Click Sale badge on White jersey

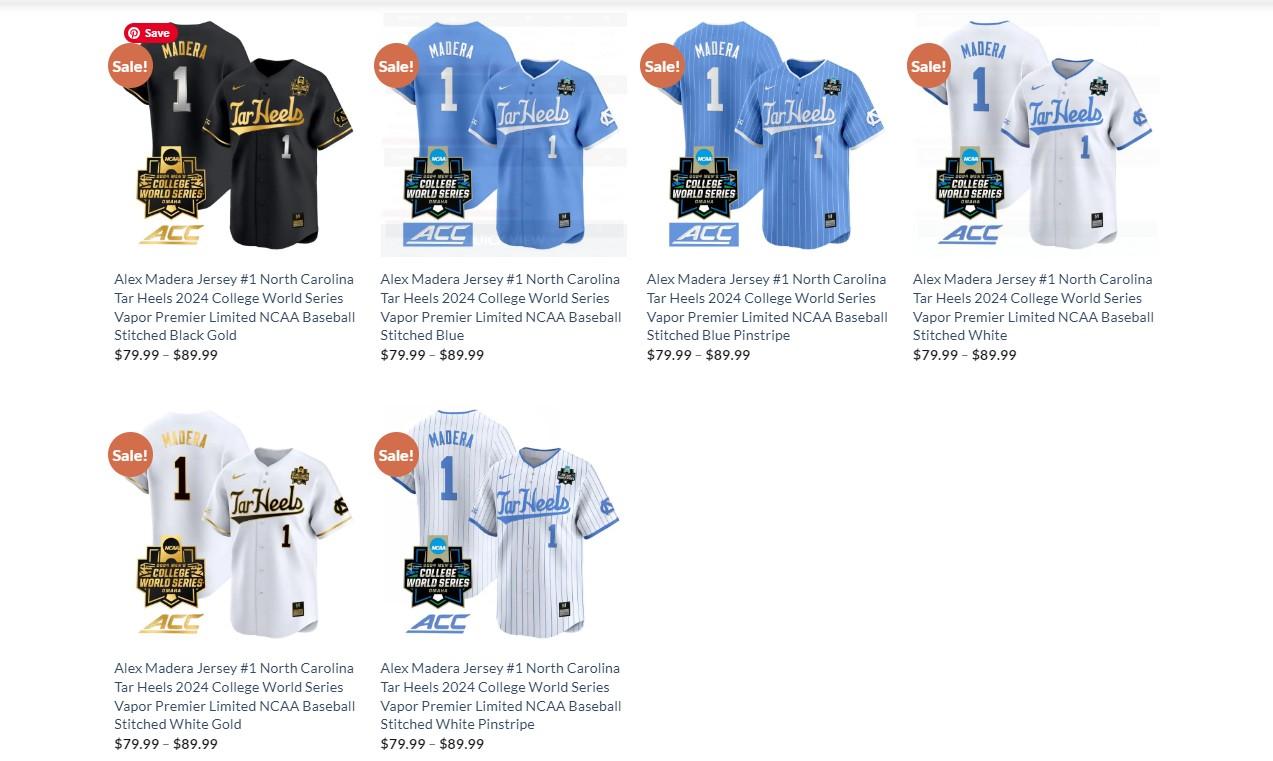[928, 66]
